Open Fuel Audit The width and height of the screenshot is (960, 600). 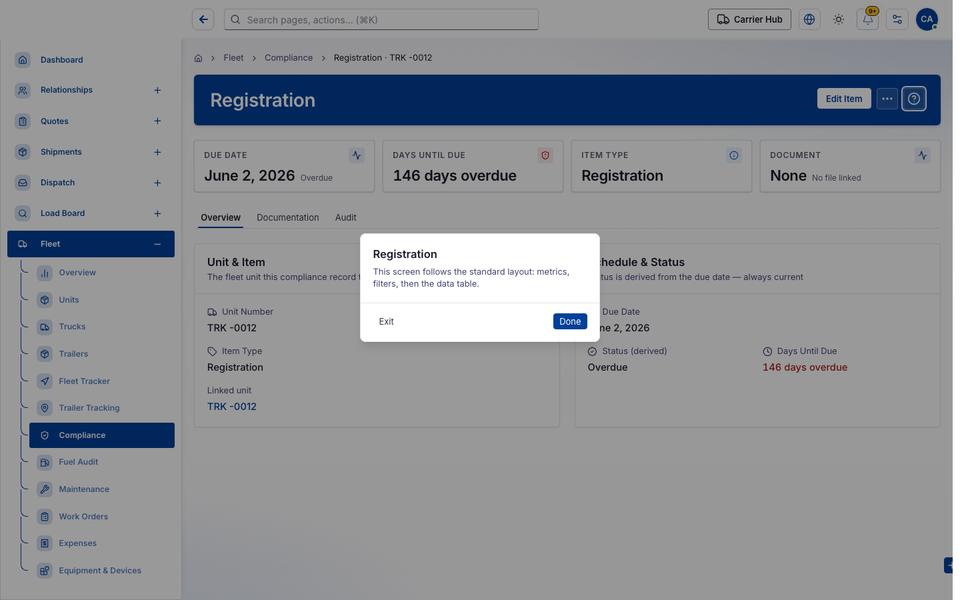pyautogui.click(x=102, y=462)
